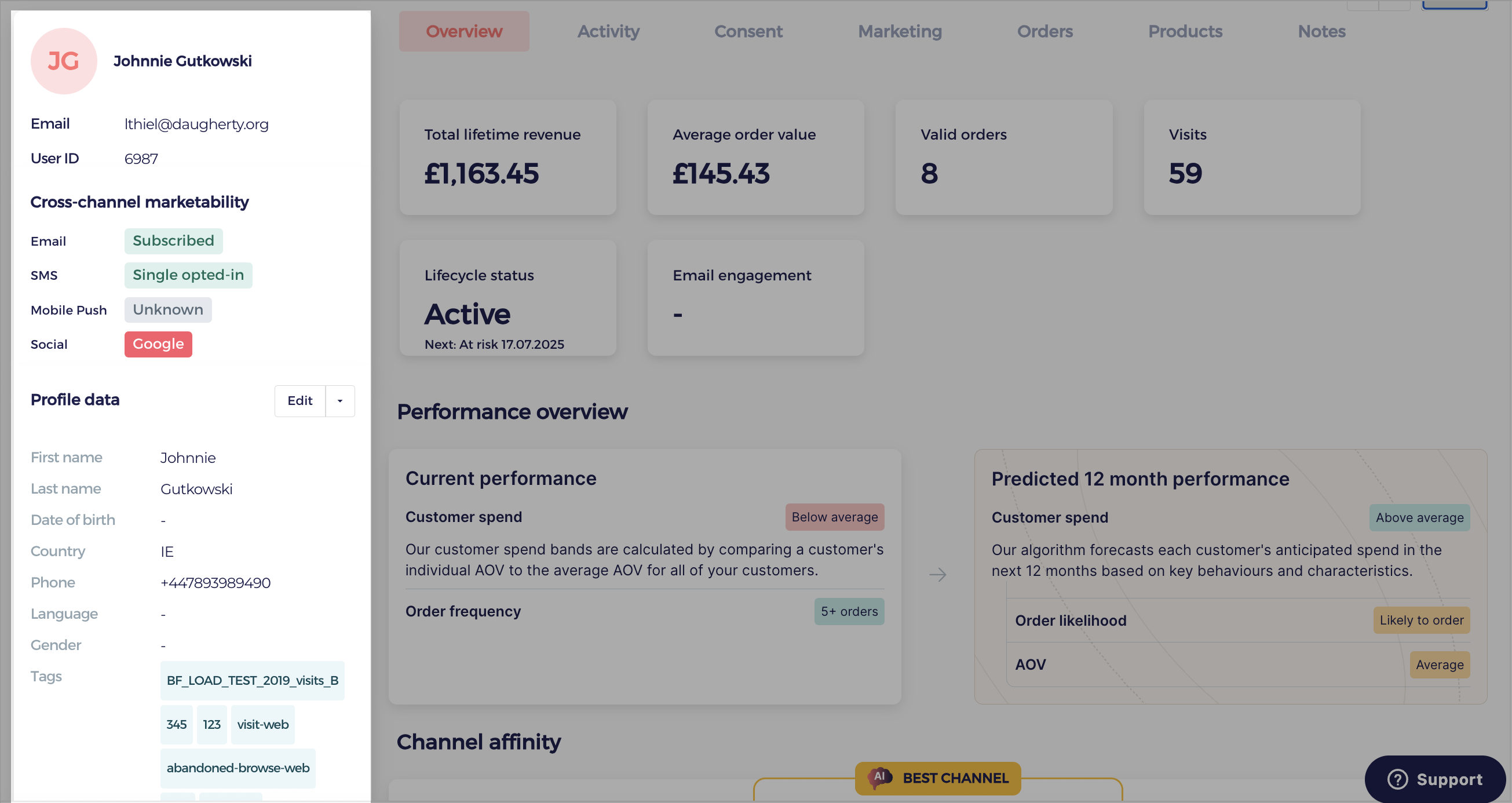The height and width of the screenshot is (803, 1512).
Task: Click the Predicted 12 month performance heading
Action: [1140, 479]
